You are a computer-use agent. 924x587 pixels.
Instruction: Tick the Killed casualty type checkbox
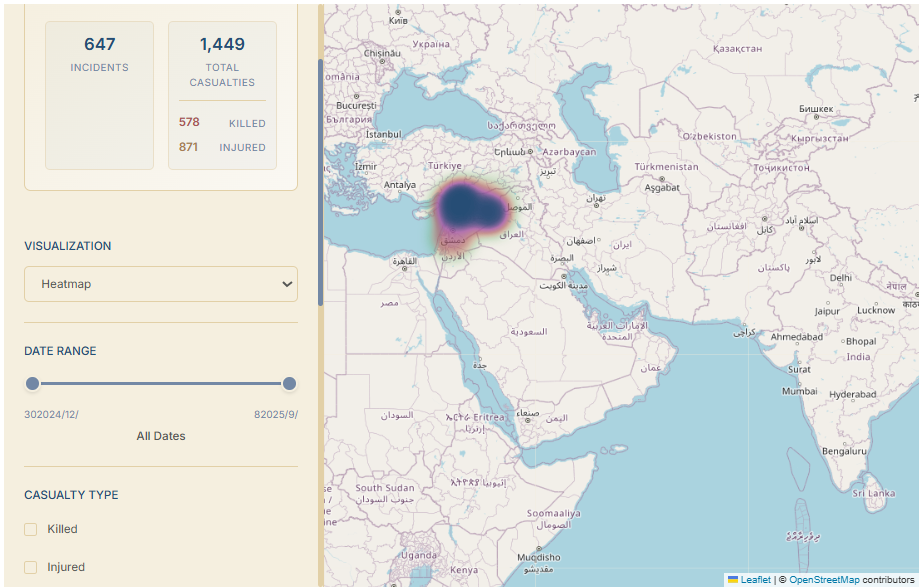(31, 529)
